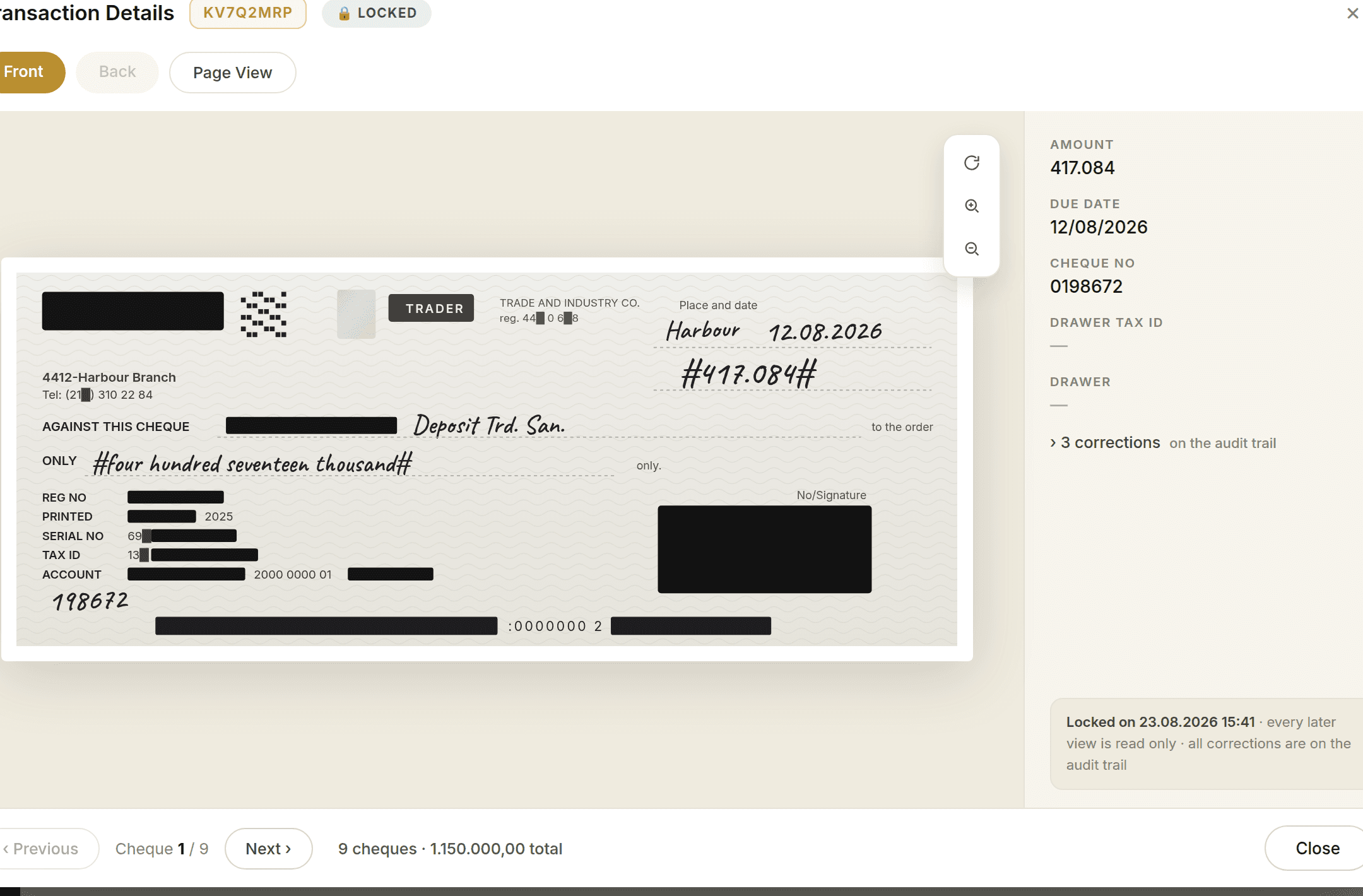
Task: Go to the Next cheque
Action: pyautogui.click(x=268, y=849)
